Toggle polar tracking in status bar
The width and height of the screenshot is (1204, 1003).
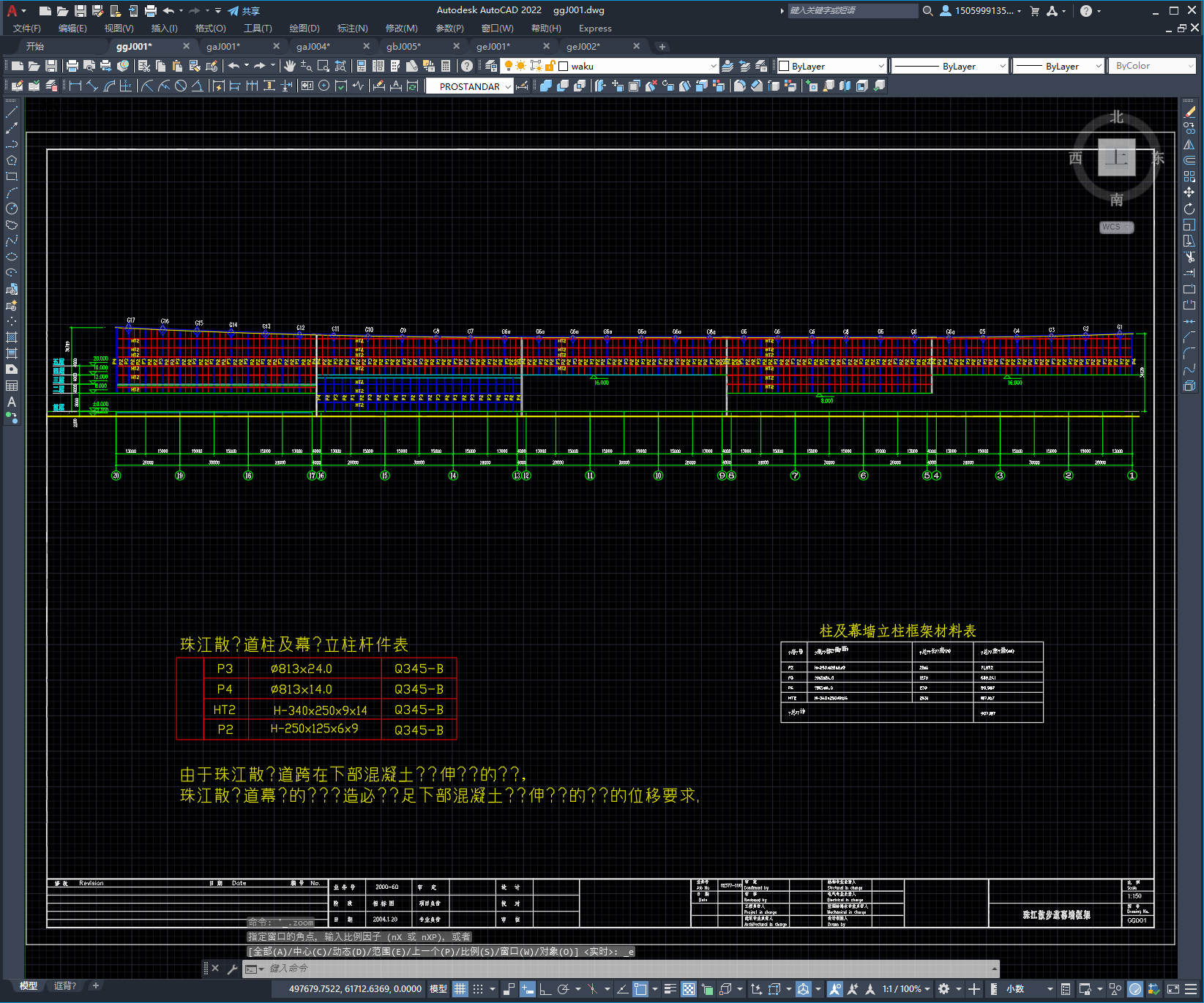pos(563,989)
